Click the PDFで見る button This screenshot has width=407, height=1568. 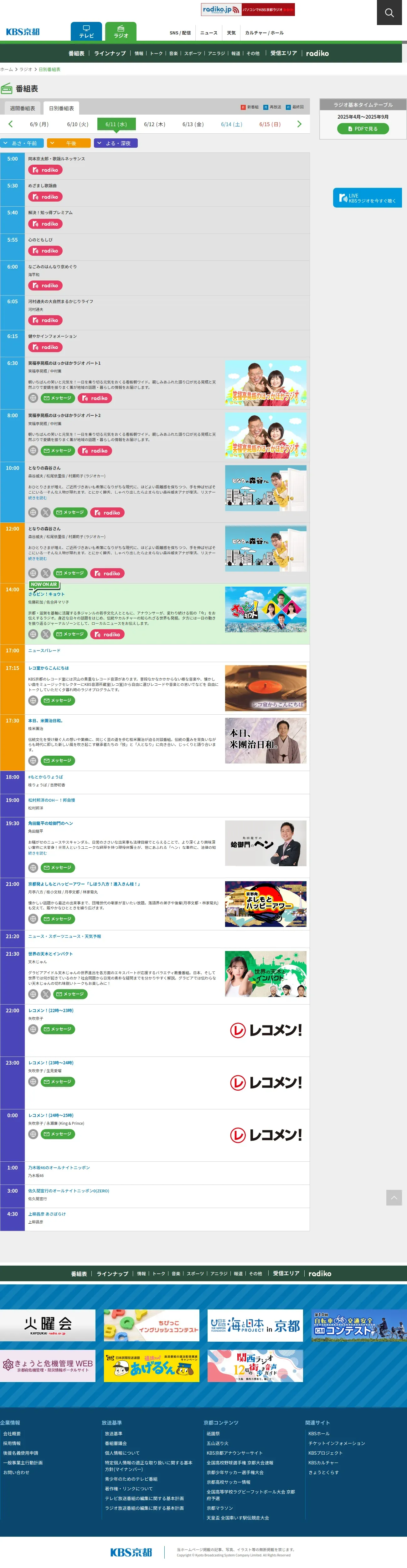363,129
